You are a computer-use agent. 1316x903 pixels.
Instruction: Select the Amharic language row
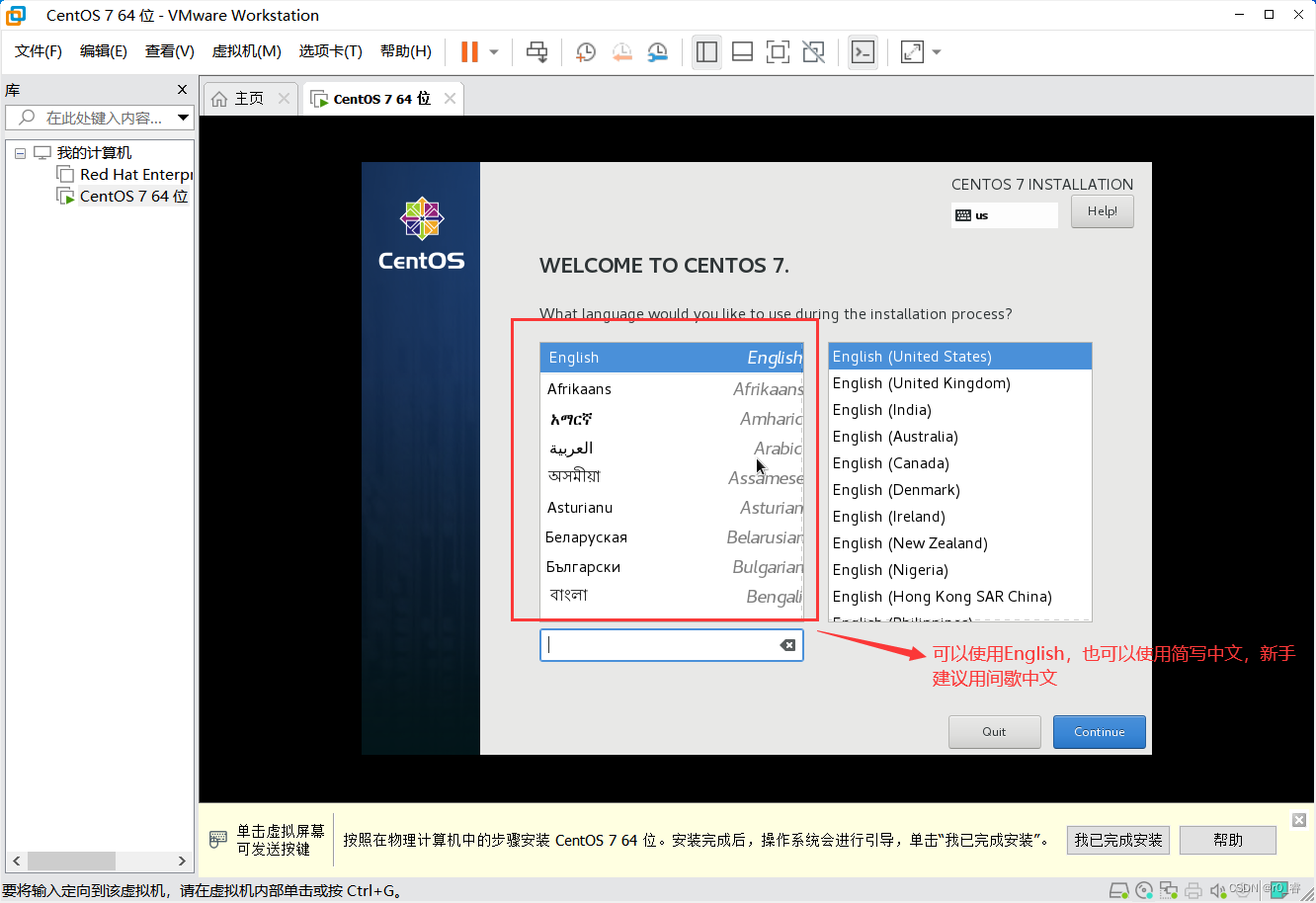(672, 419)
